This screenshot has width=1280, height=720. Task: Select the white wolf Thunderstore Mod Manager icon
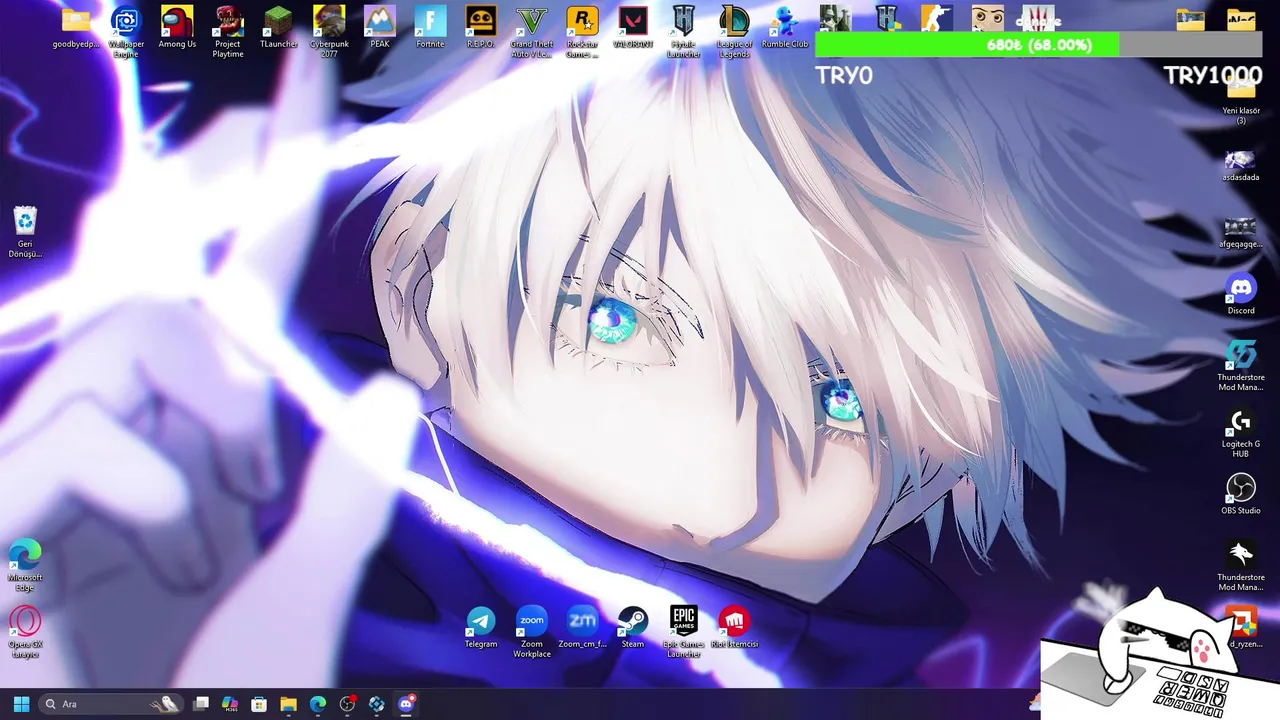pyautogui.click(x=1241, y=554)
